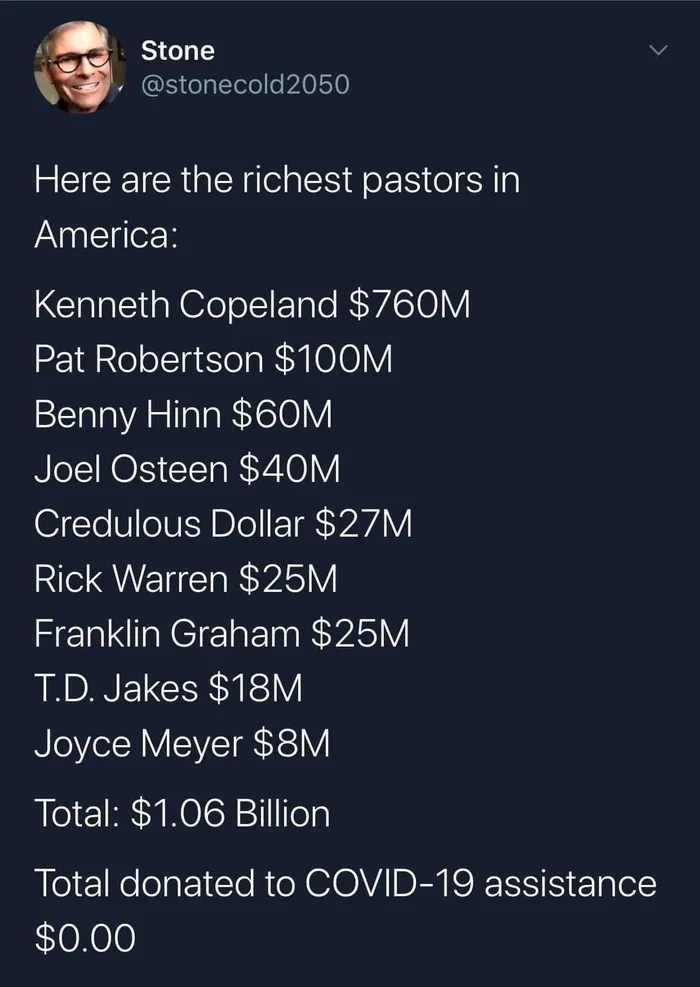Click the Total: $1.06 Billion line

click(183, 813)
